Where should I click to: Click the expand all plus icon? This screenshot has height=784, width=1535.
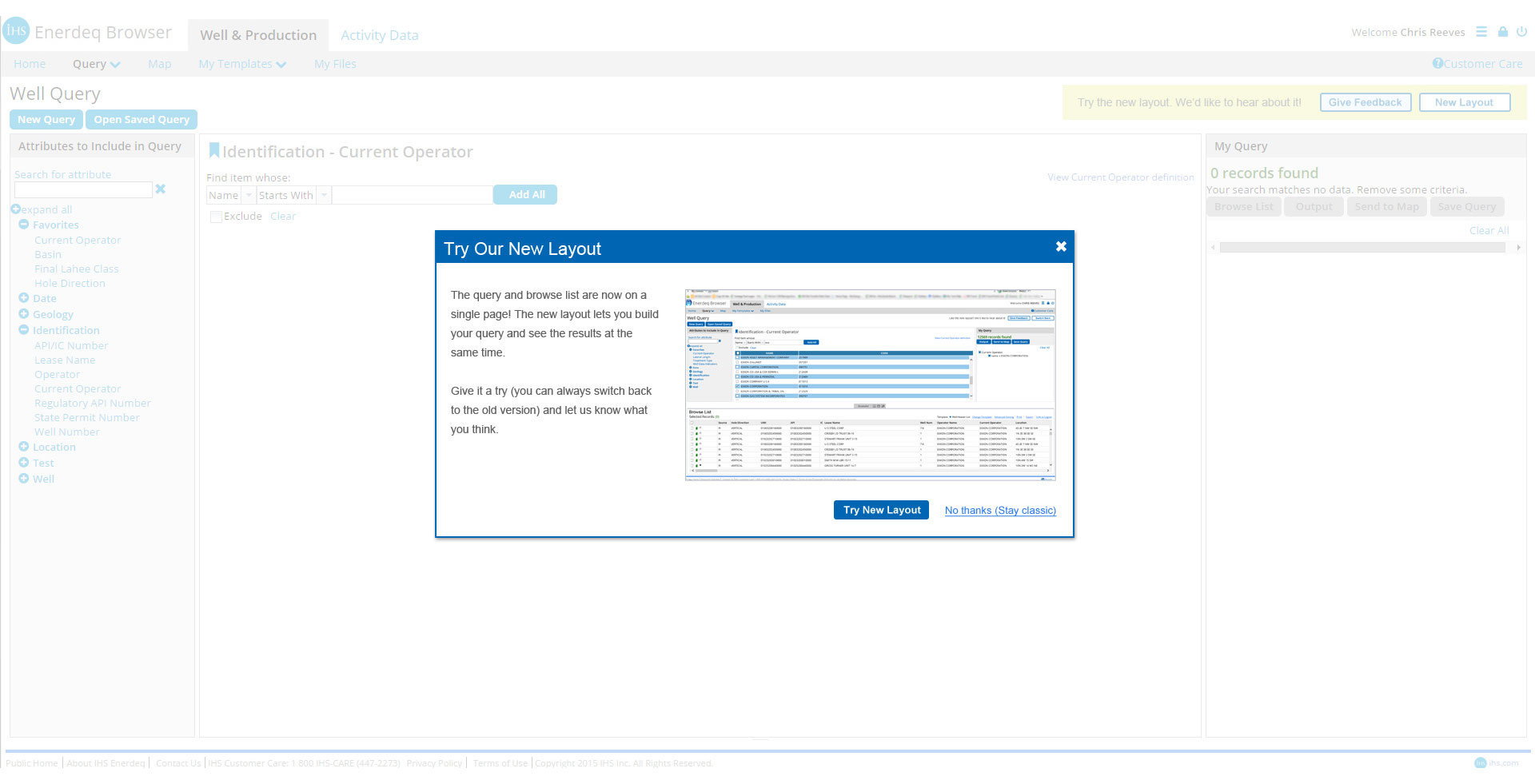coord(15,209)
